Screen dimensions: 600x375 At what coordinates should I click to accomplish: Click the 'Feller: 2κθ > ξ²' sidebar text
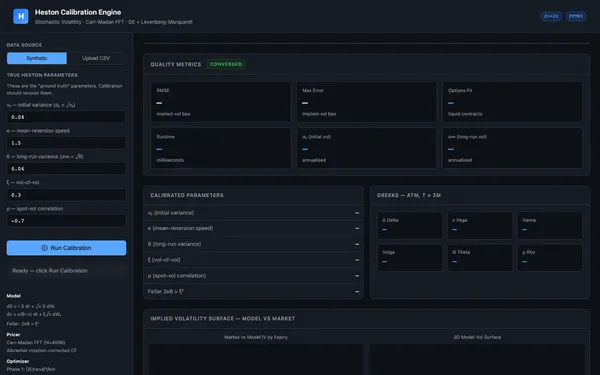pyautogui.click(x=23, y=324)
